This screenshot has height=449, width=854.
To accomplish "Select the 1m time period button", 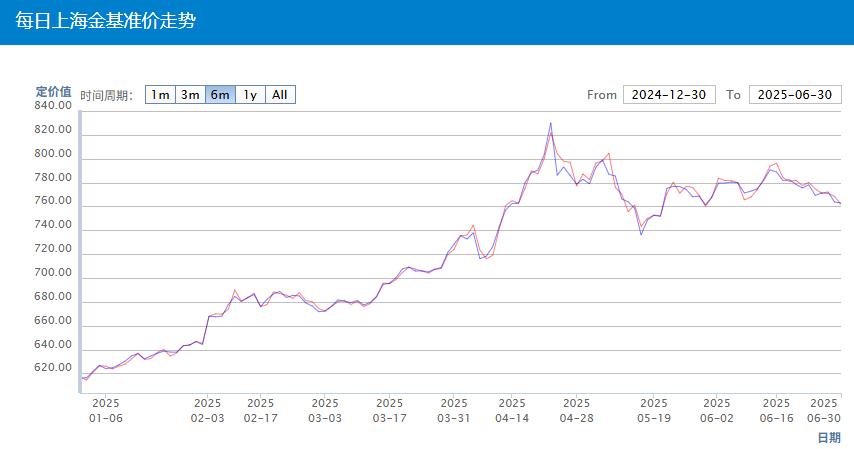I will [161, 95].
